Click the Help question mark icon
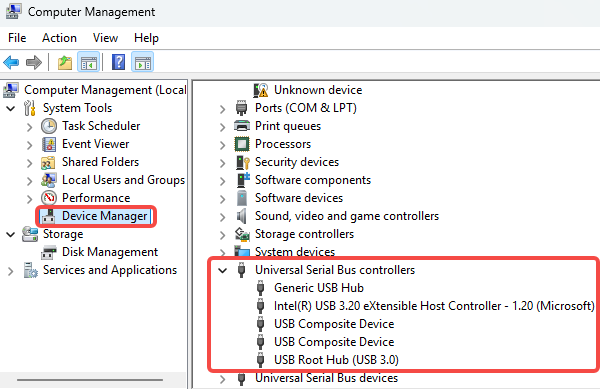The width and height of the screenshot is (600, 389). tap(118, 62)
